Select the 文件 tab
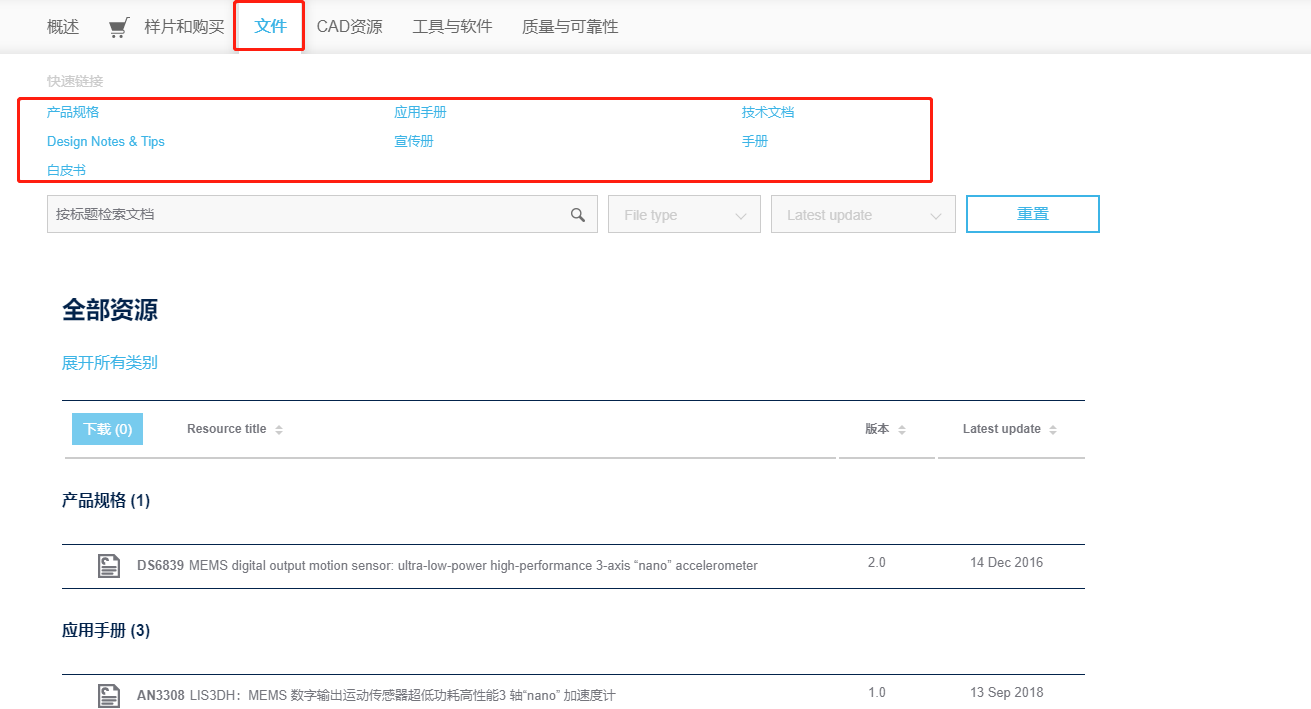The image size is (1311, 709). click(271, 27)
